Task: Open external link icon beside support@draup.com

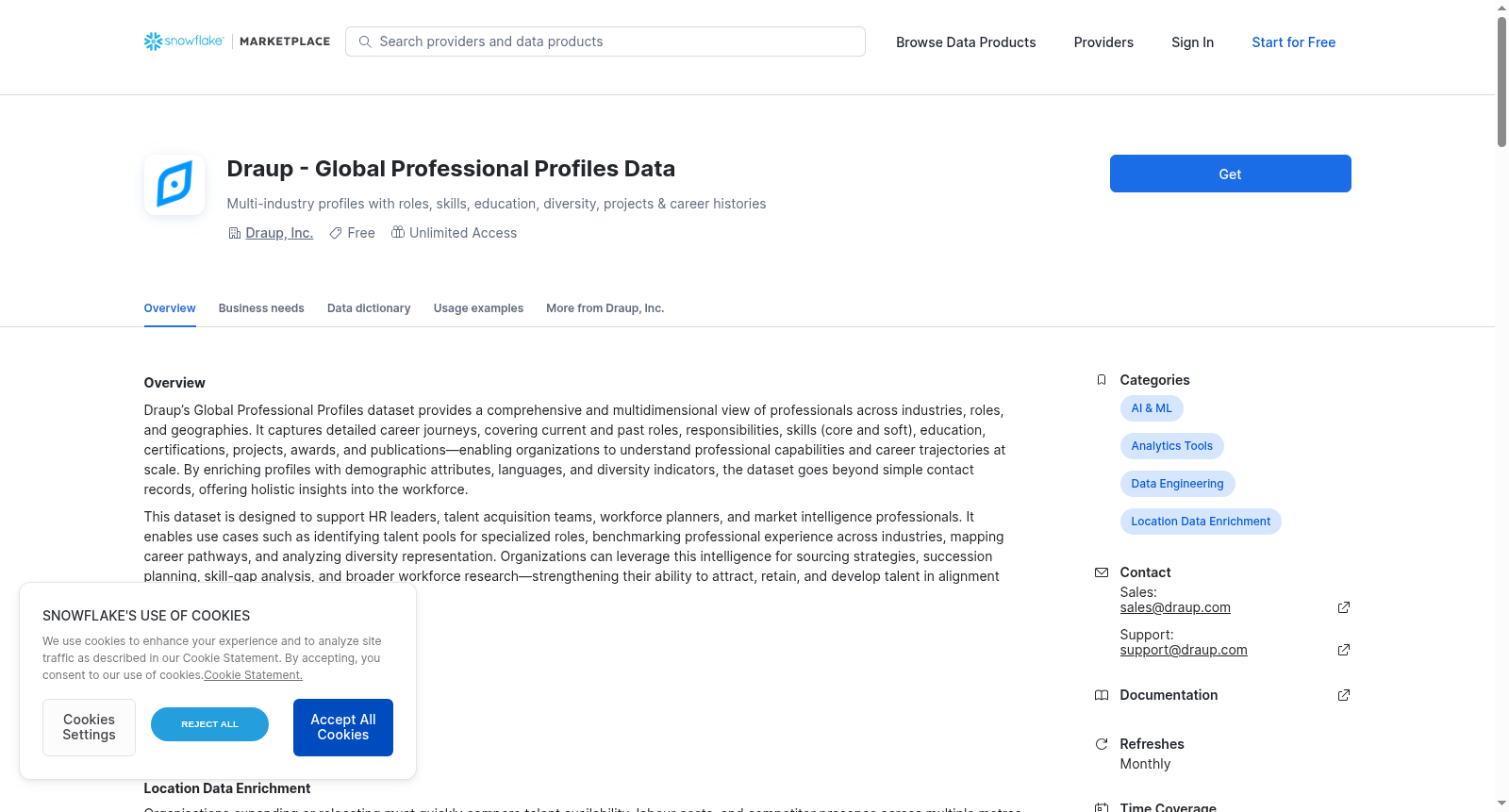Action: (1344, 650)
